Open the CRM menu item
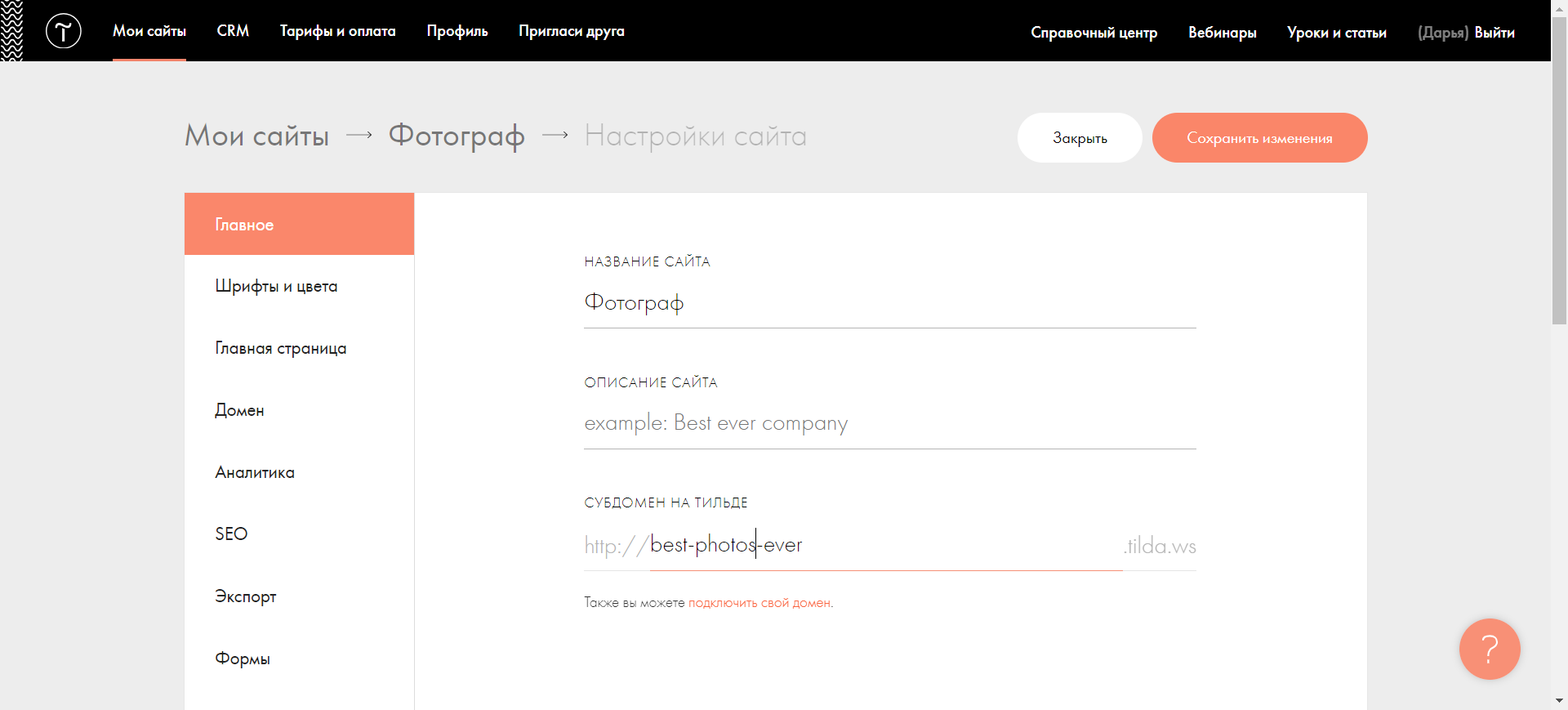The height and width of the screenshot is (710, 1568). [233, 31]
